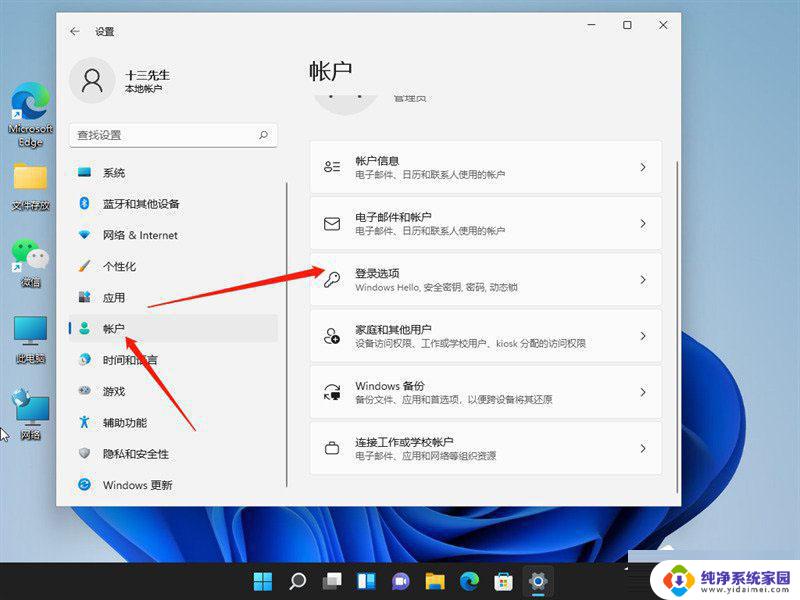Expand the 帐户信息 row chevron
Image resolution: width=800 pixels, height=600 pixels.
643,167
